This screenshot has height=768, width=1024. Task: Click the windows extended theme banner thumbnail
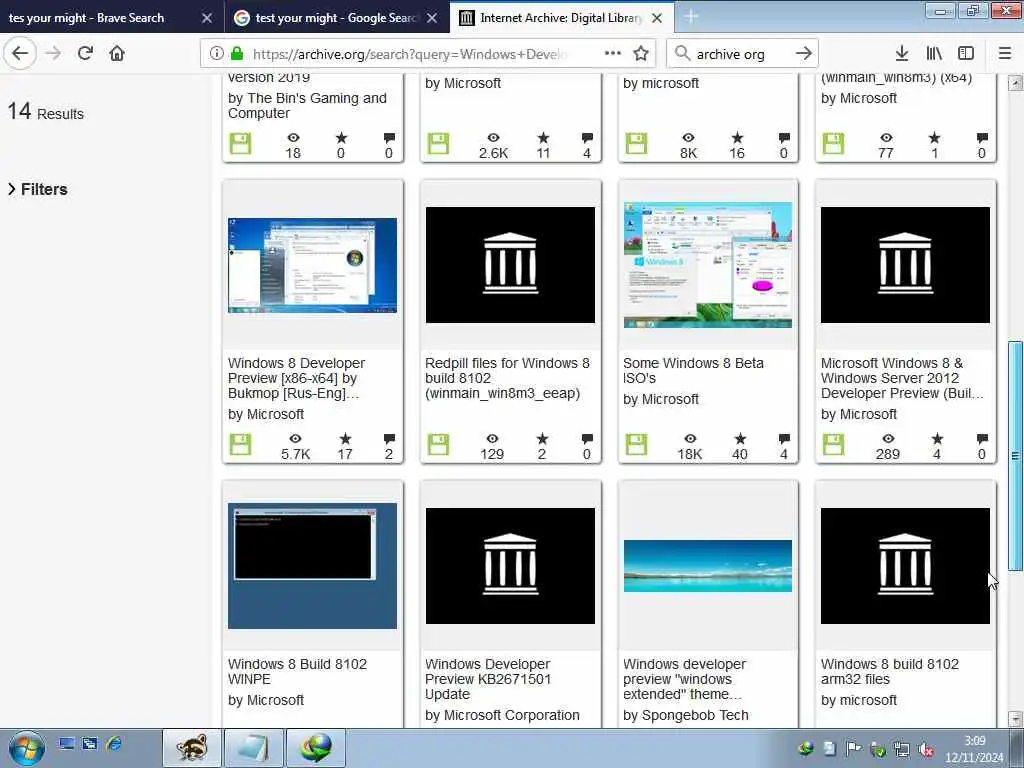pyautogui.click(x=708, y=566)
